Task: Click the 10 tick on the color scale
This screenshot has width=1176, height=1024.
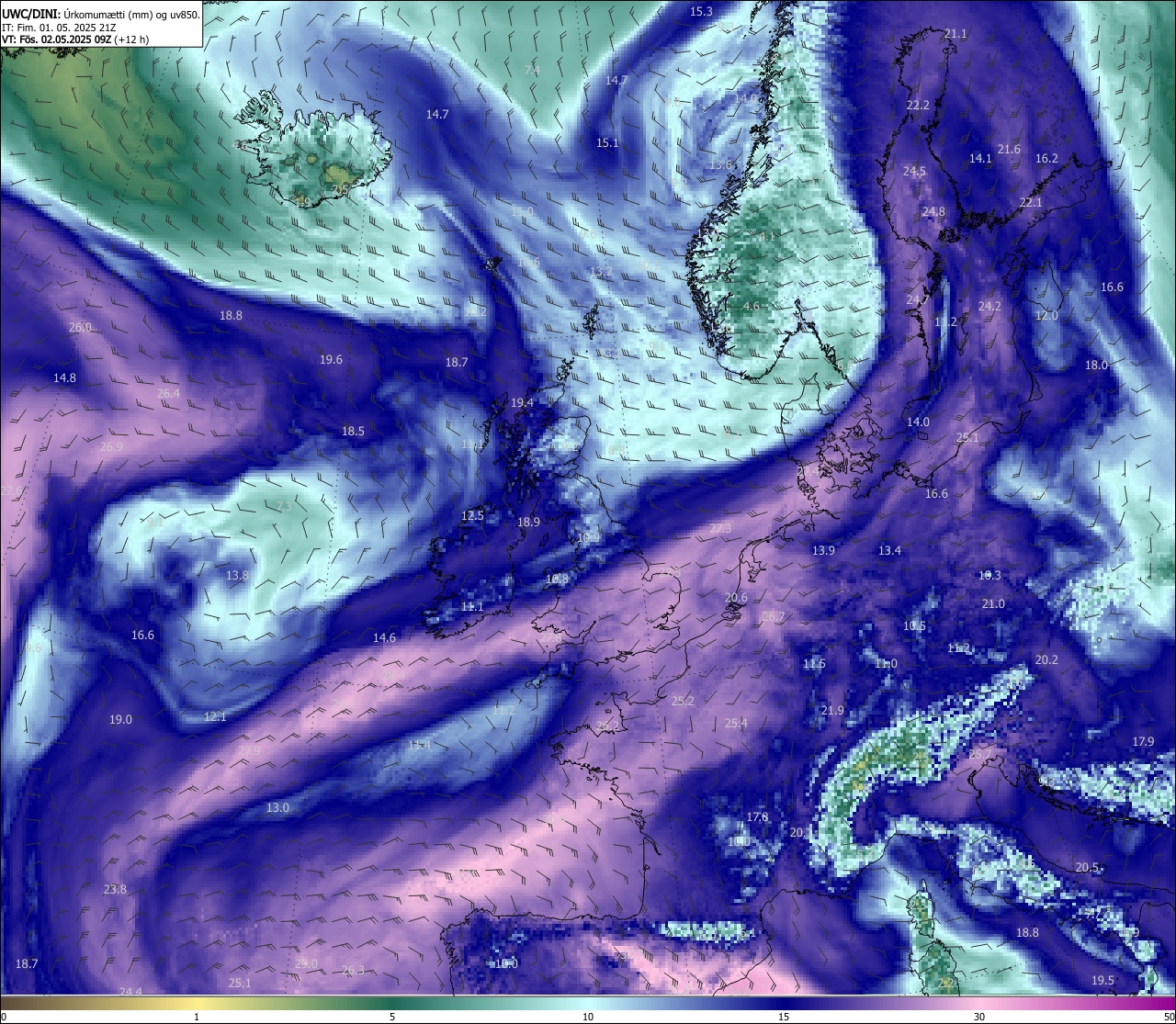Action: pos(588,1016)
